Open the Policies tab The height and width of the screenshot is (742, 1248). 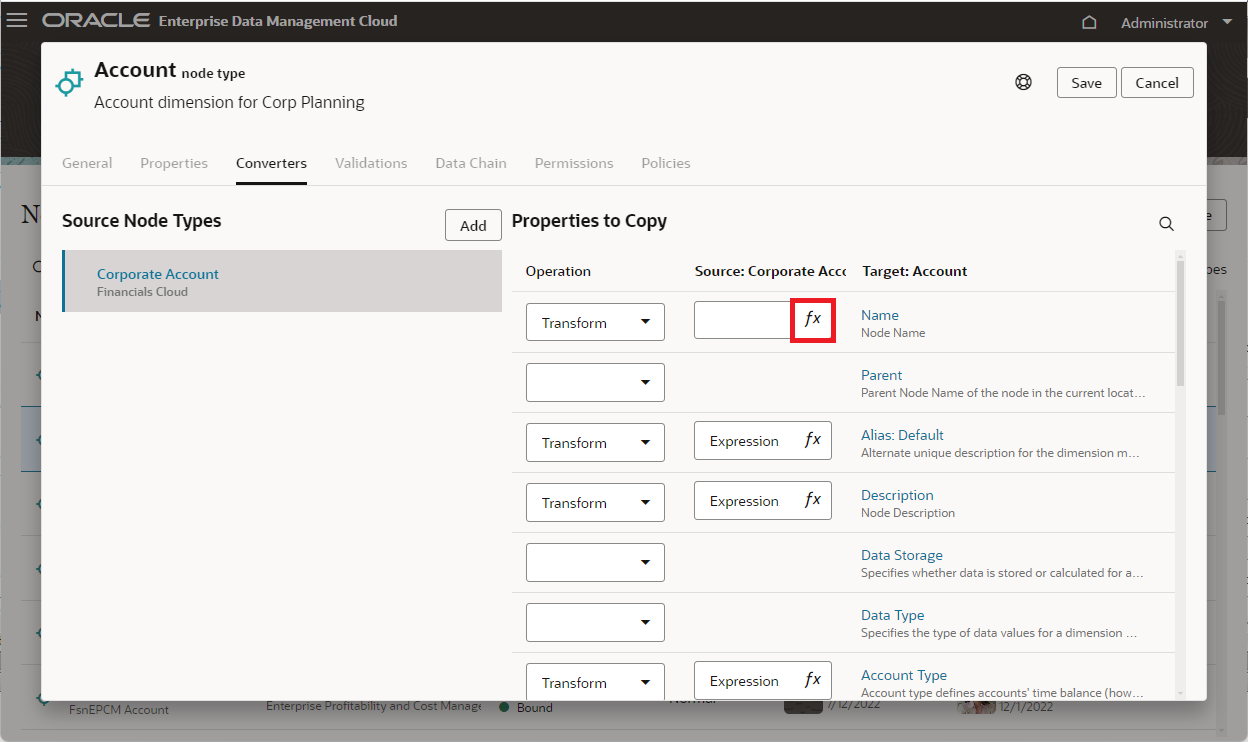click(x=666, y=163)
